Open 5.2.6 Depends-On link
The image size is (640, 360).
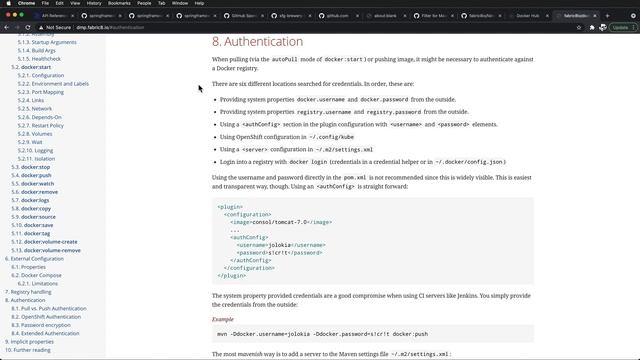(x=40, y=117)
